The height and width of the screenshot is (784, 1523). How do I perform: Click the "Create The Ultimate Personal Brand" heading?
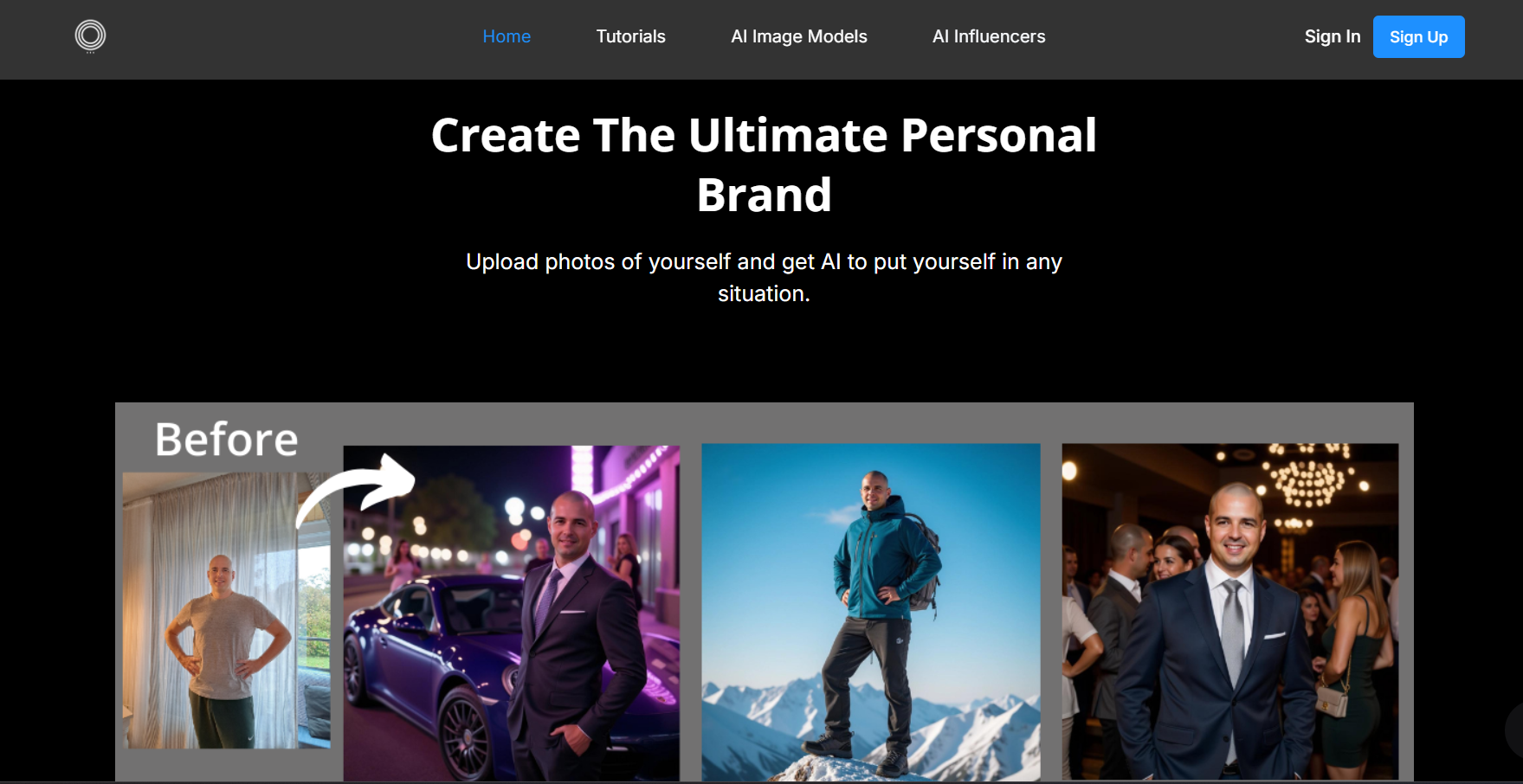point(764,164)
